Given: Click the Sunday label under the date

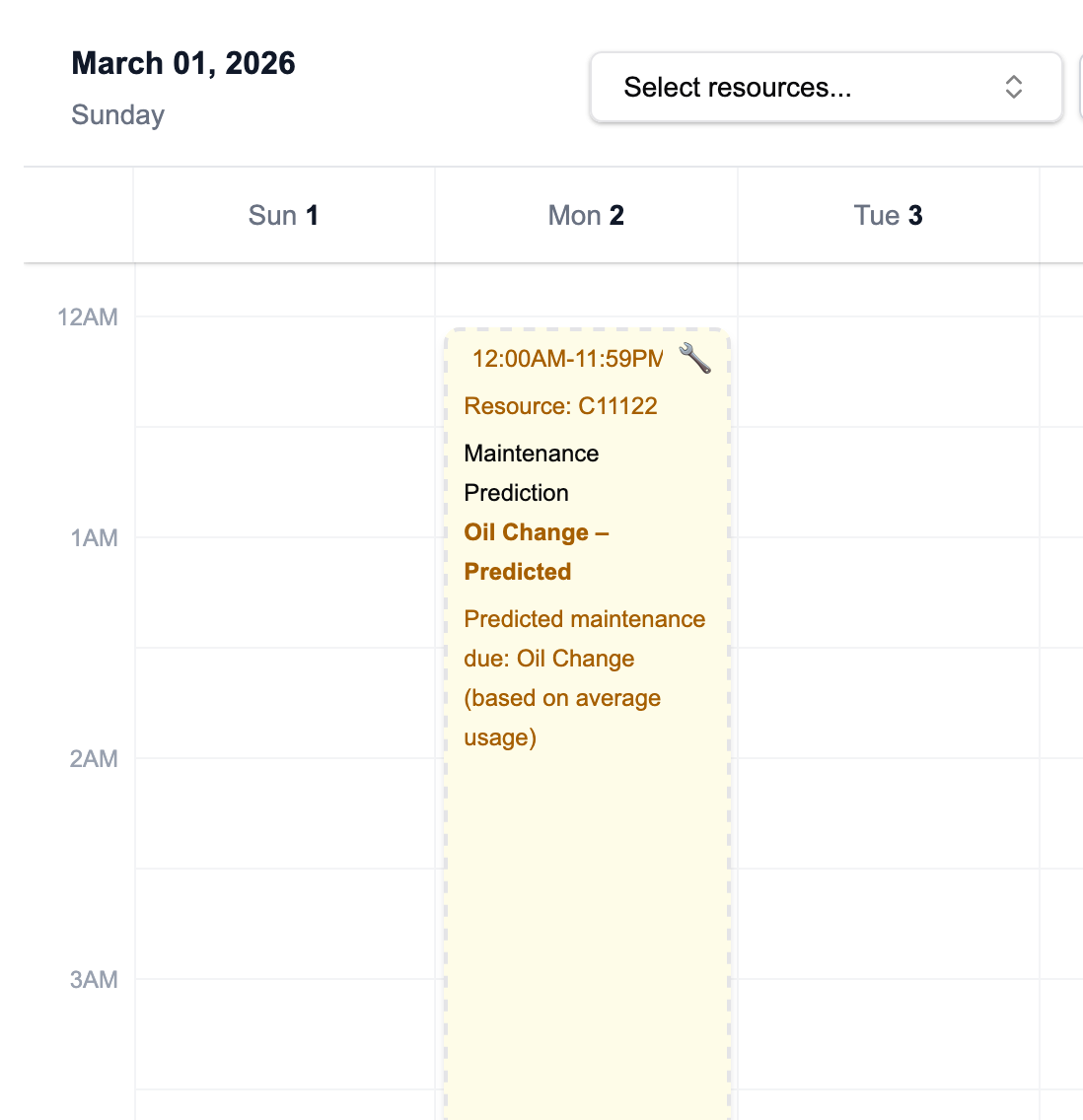Looking at the screenshot, I should pos(117,115).
